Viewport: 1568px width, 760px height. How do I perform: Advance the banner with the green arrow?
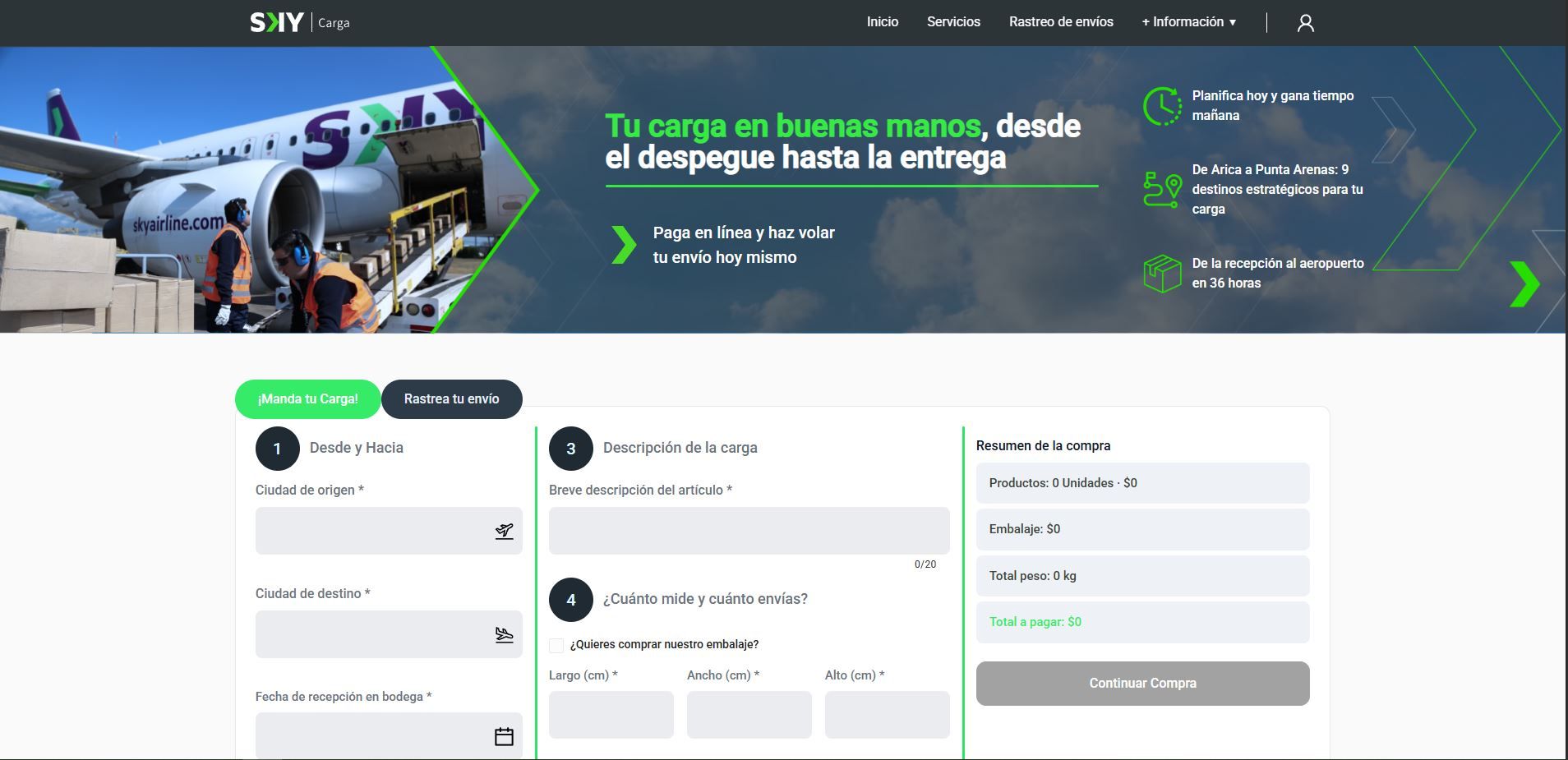(x=1526, y=284)
